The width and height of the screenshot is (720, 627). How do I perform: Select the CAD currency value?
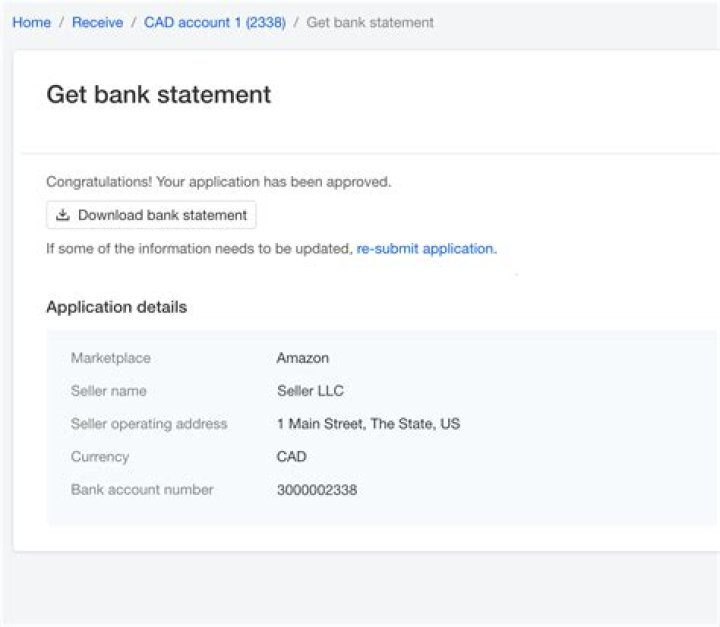291,457
